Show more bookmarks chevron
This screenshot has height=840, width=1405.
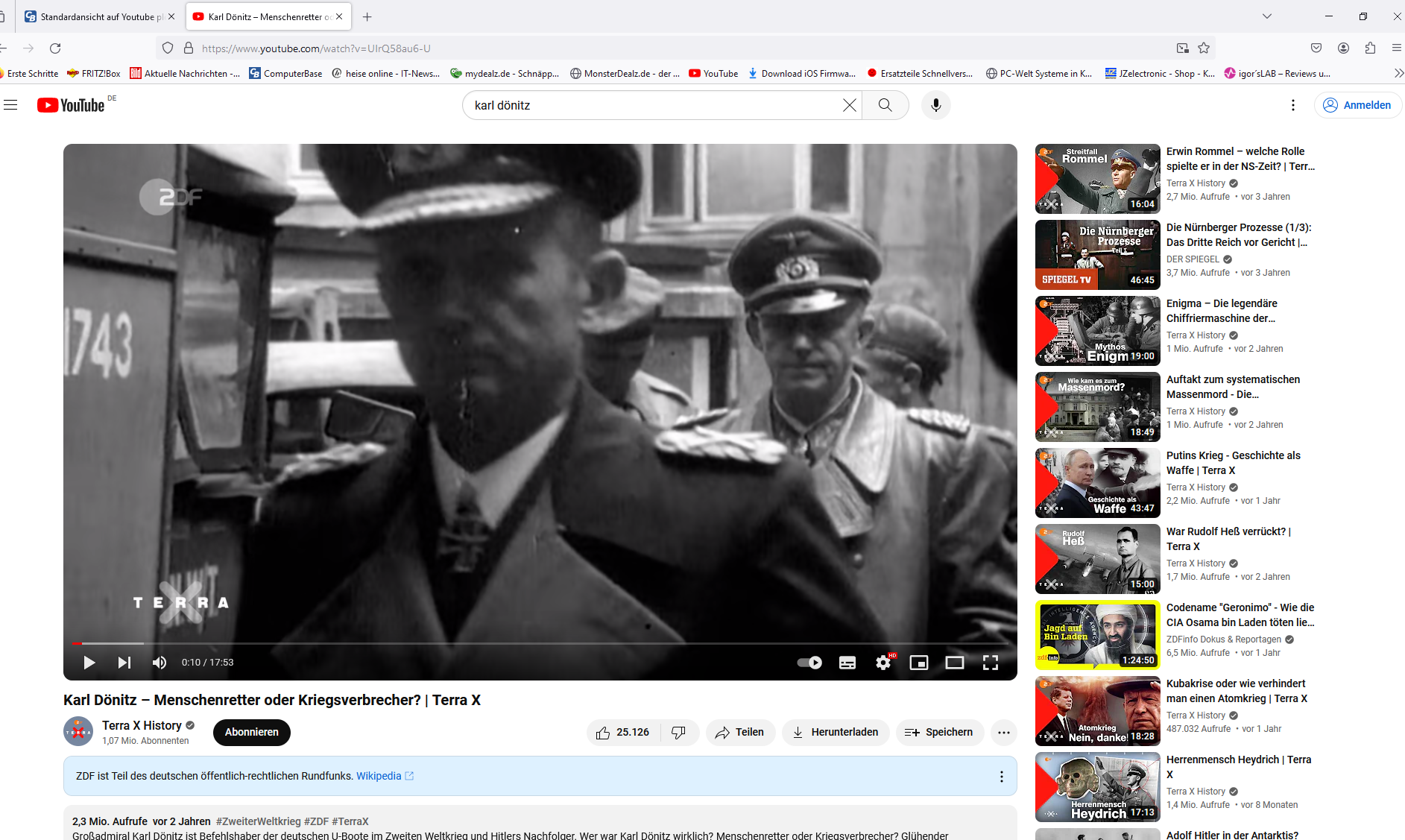pos(1398,73)
